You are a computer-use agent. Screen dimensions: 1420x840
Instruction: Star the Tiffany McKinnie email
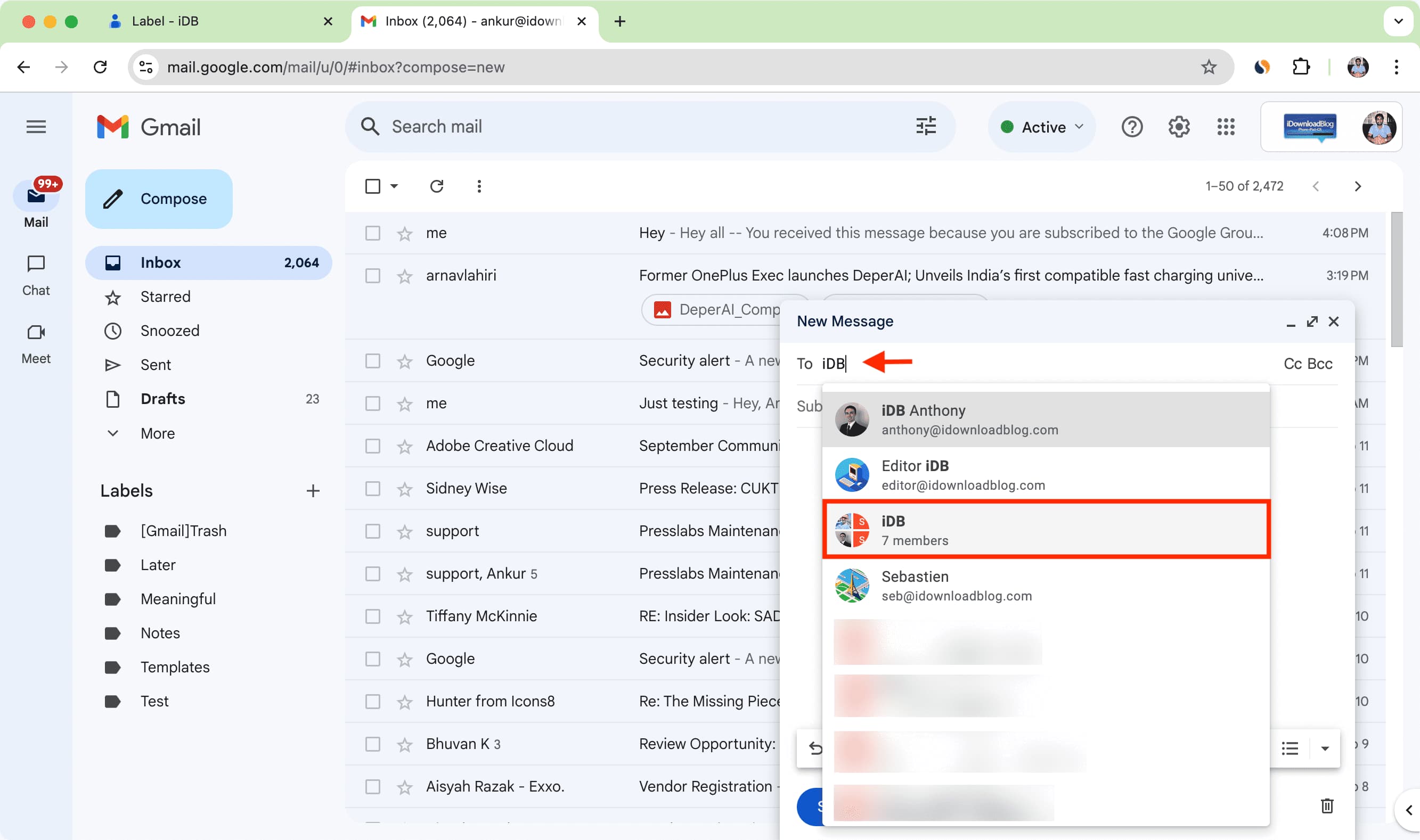(x=404, y=617)
